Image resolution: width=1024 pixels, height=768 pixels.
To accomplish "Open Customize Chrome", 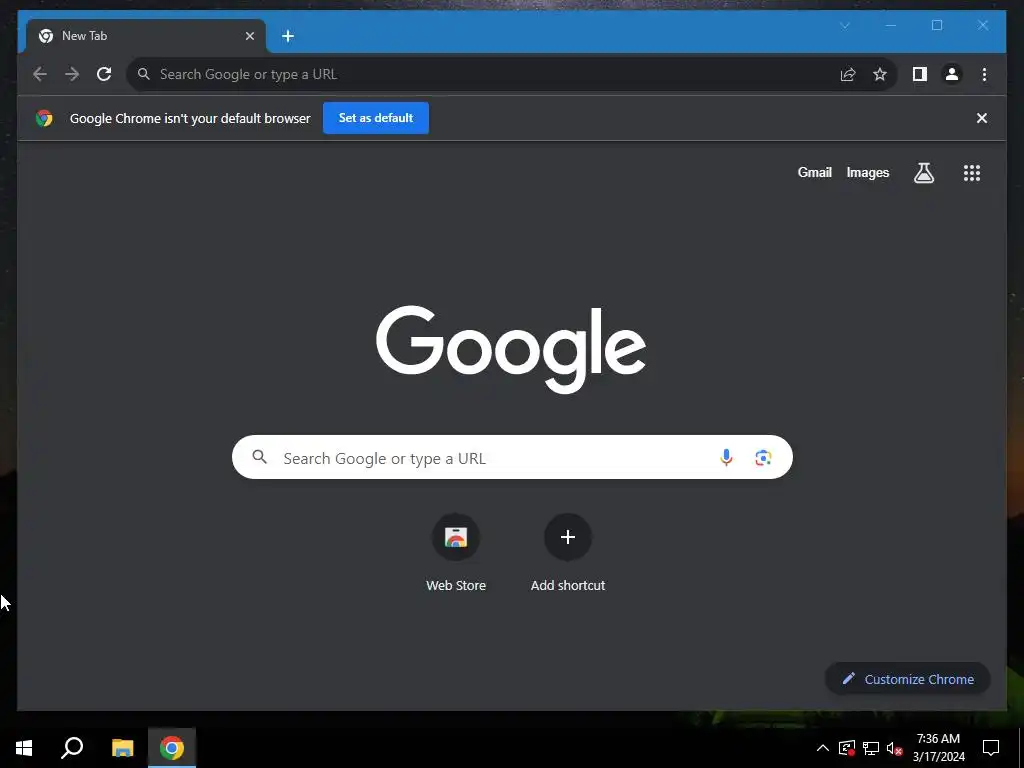I will click(x=908, y=679).
